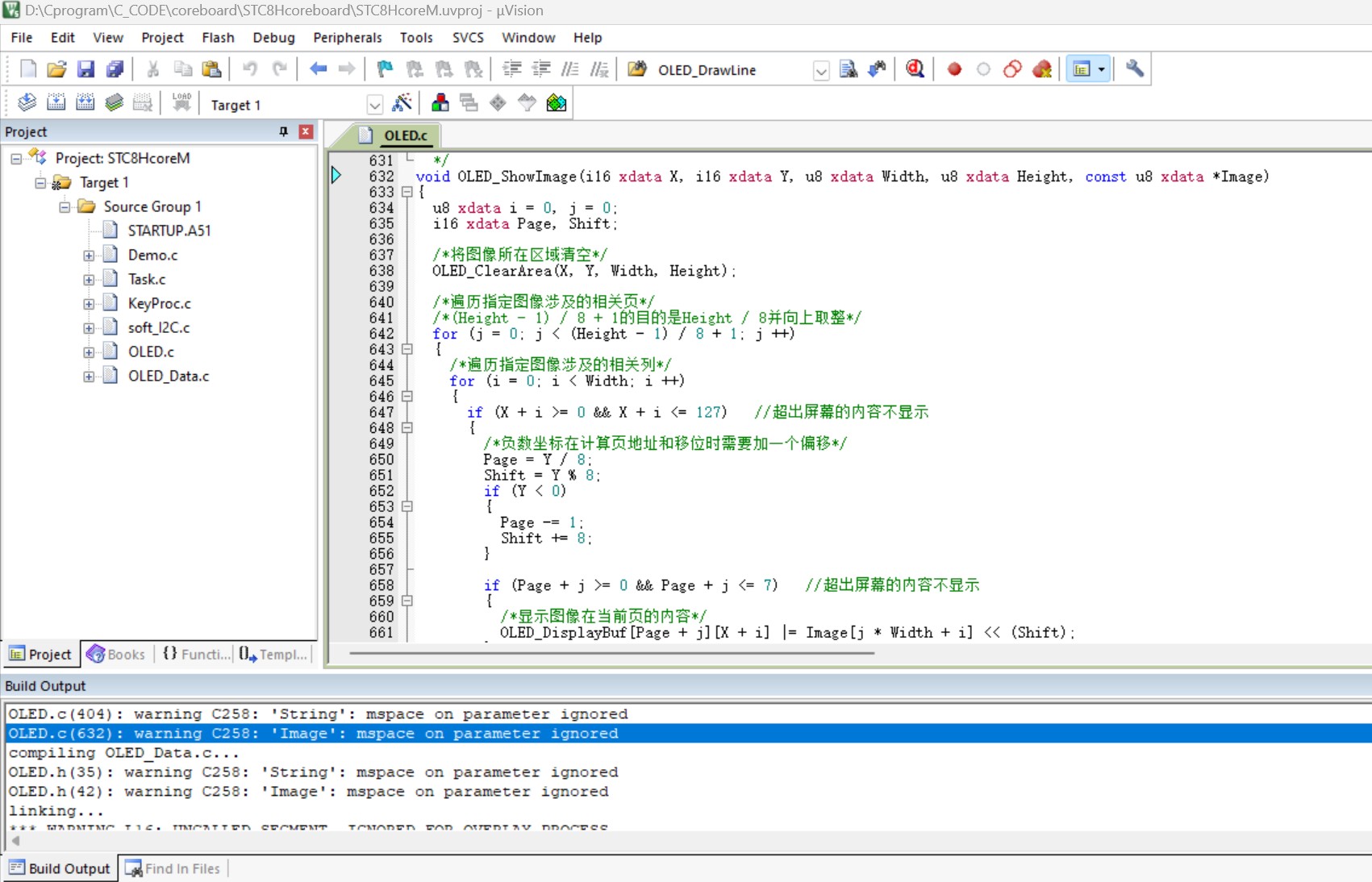Fold the inner loop block at line 646
This screenshot has width=1372, height=882.
(407, 397)
